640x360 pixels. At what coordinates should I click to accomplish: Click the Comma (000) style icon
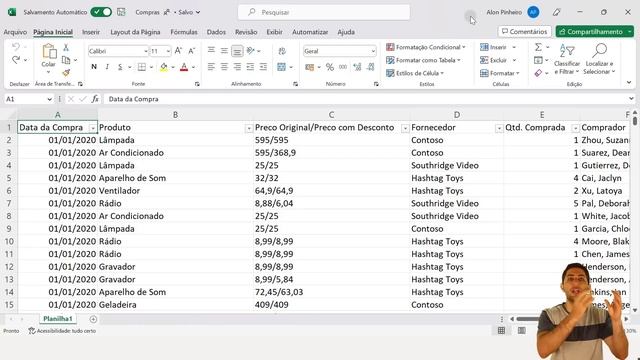[343, 67]
